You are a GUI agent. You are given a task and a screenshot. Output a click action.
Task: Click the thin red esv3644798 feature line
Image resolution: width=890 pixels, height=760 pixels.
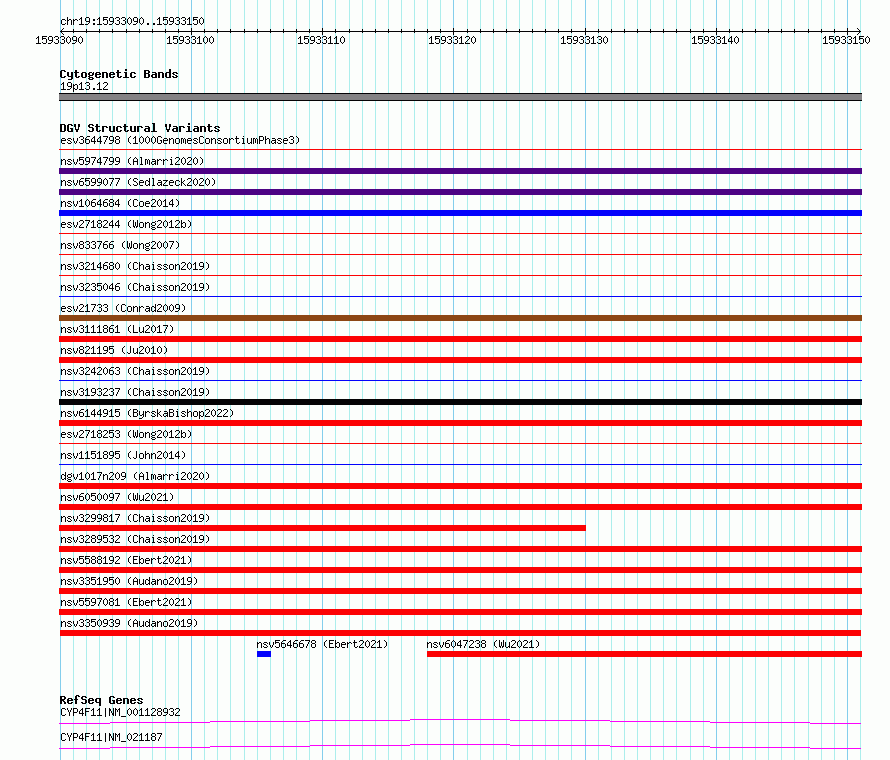[461, 150]
